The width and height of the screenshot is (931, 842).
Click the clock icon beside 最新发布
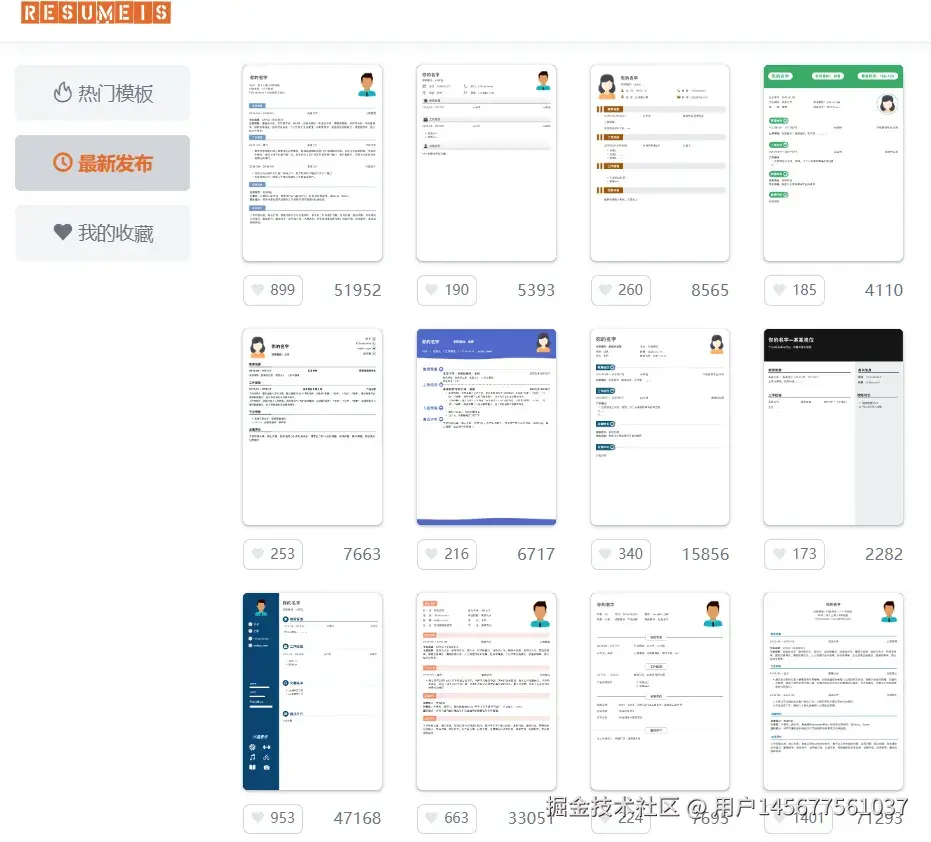point(62,162)
